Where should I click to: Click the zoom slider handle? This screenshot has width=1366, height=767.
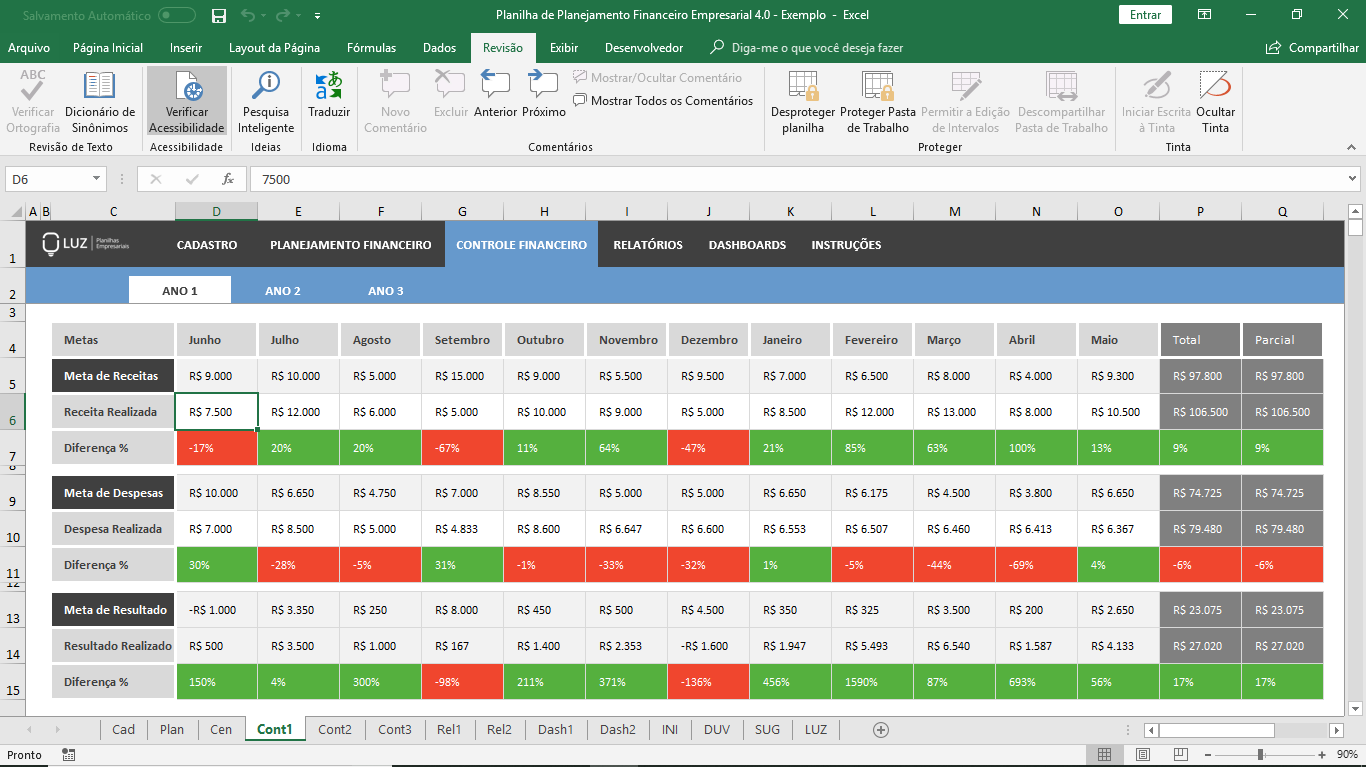click(1260, 754)
